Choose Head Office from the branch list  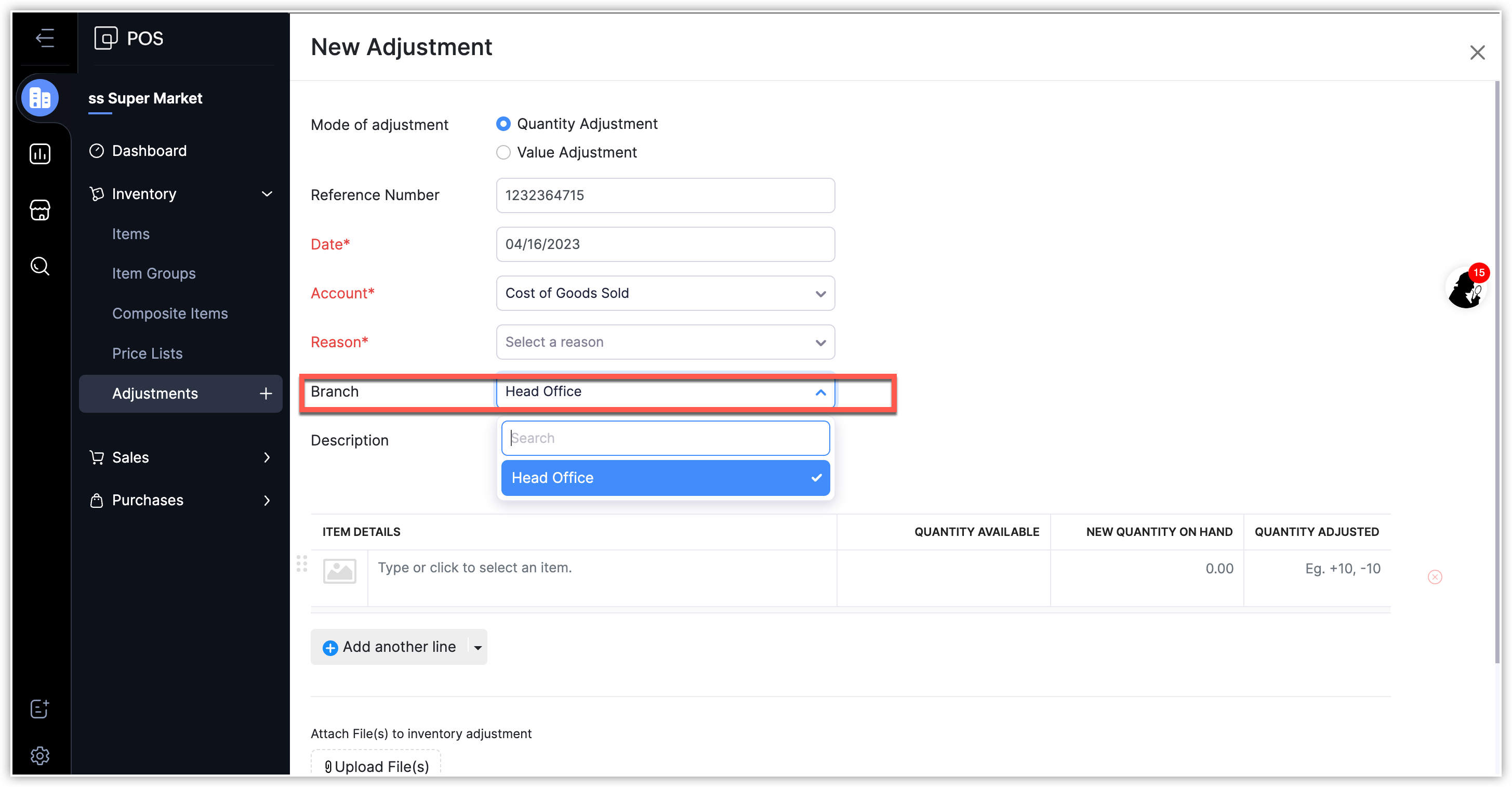click(x=665, y=478)
